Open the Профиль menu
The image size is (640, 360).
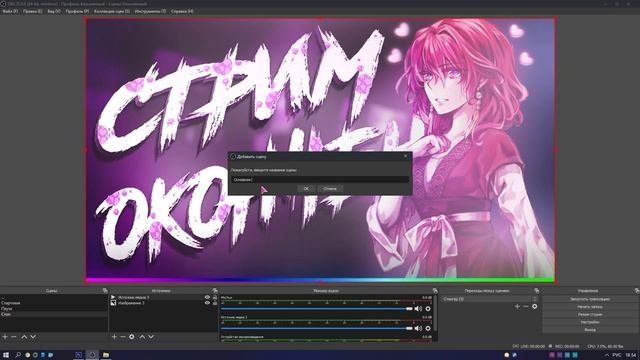pyautogui.click(x=77, y=11)
